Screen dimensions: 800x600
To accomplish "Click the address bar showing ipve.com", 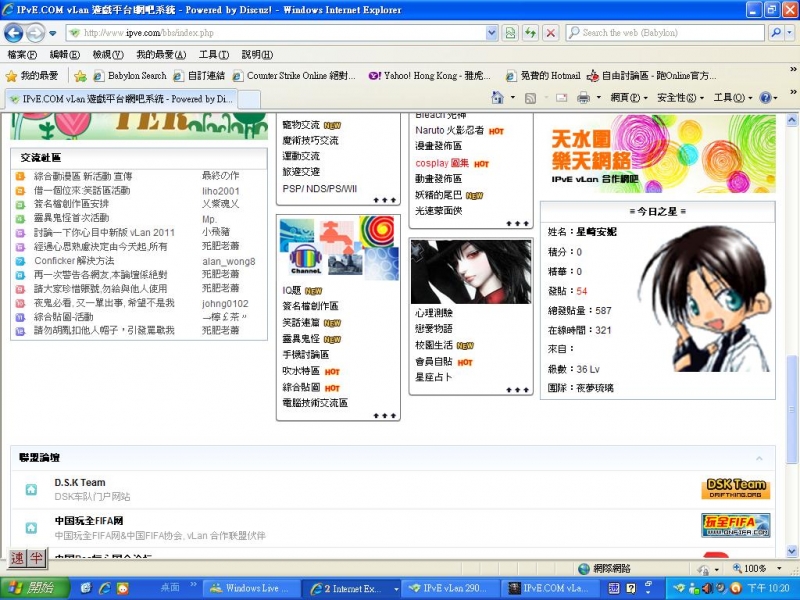I will (x=276, y=33).
